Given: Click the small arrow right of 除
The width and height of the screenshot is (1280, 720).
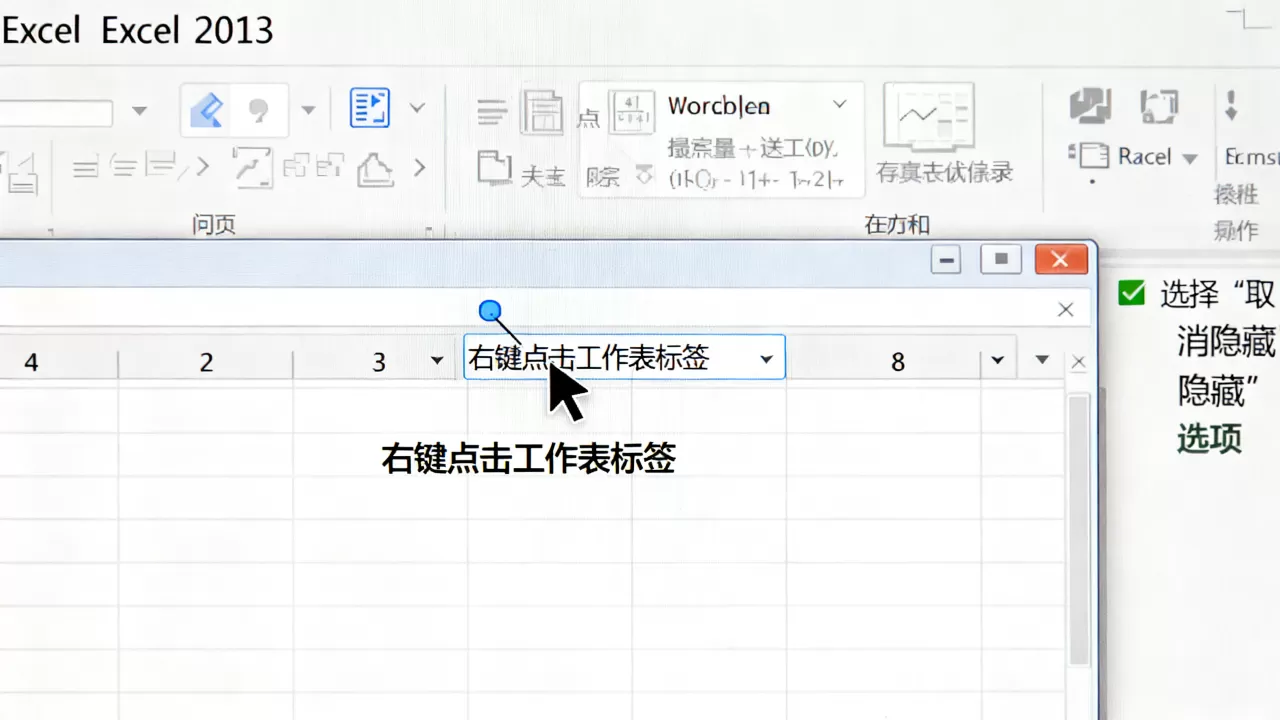Looking at the screenshot, I should (645, 176).
